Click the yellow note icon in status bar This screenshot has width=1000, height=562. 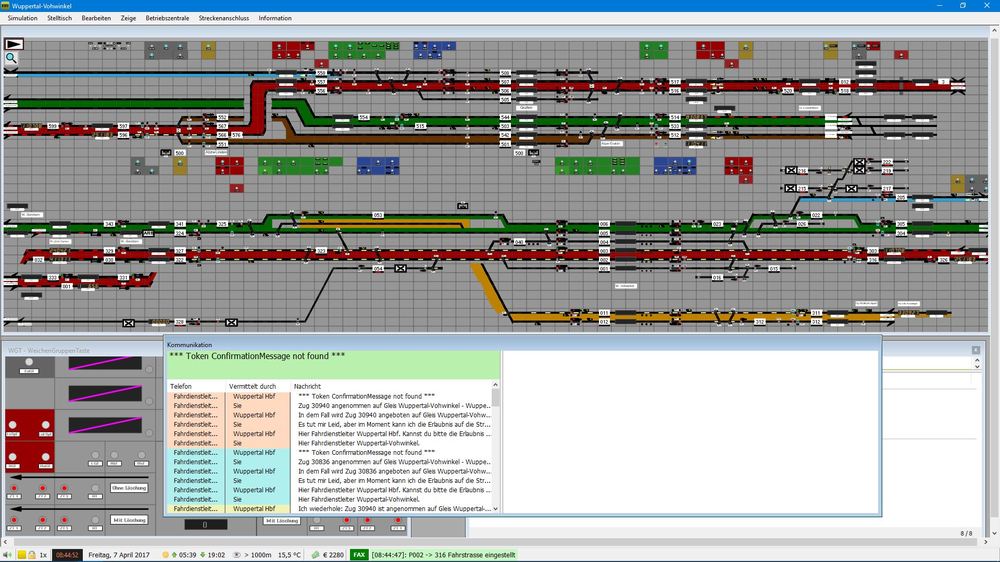[x=21, y=555]
